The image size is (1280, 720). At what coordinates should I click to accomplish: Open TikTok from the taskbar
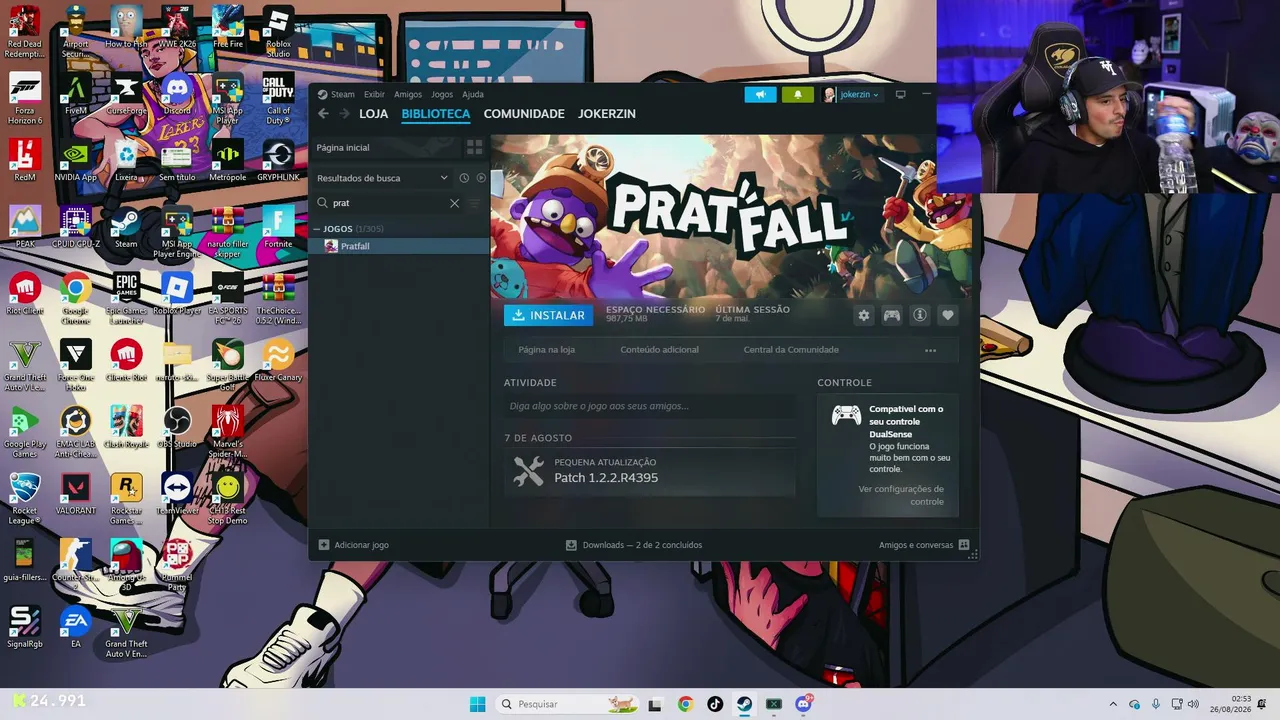[x=715, y=704]
